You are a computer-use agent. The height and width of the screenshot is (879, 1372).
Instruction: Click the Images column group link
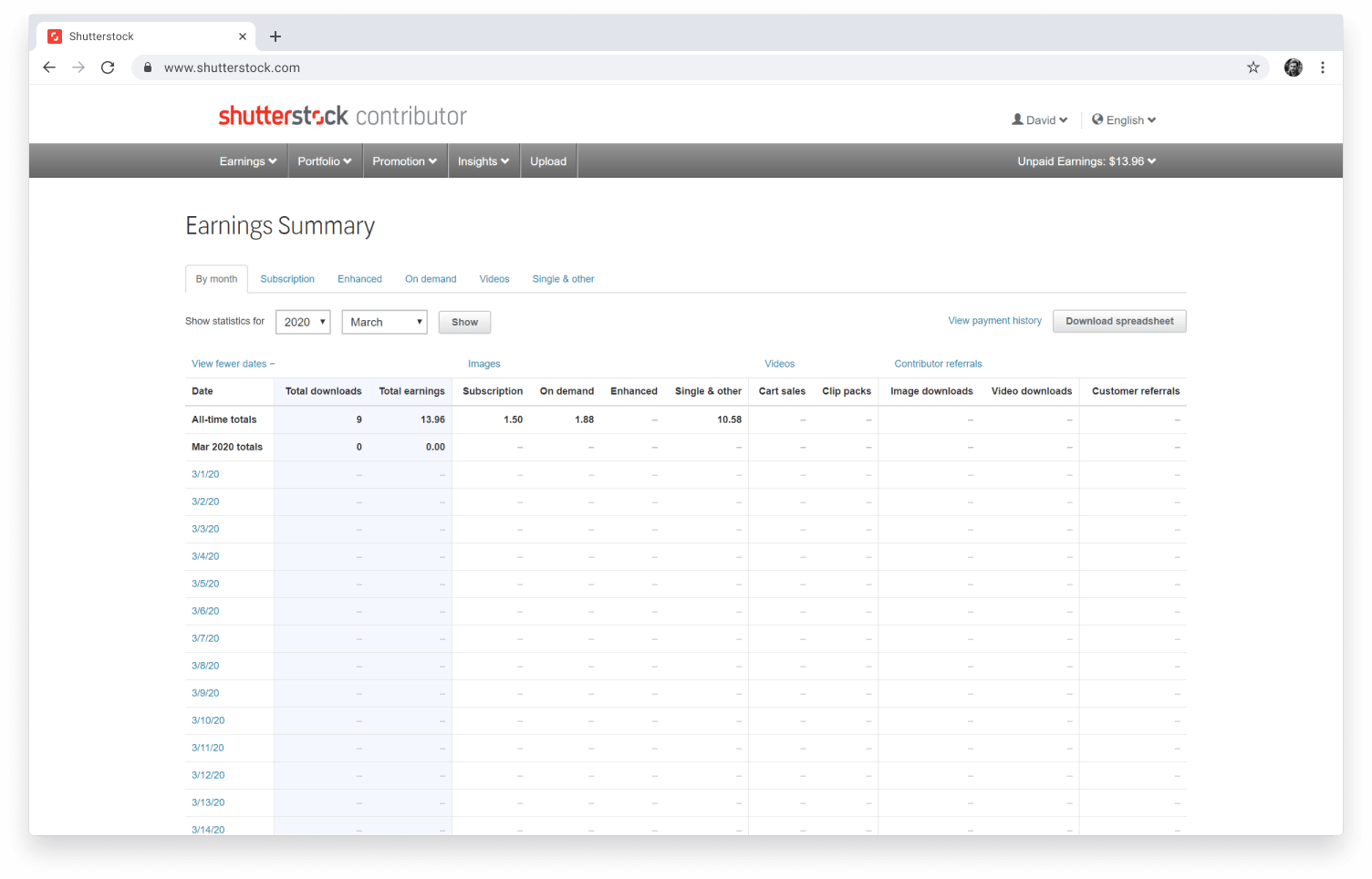coord(483,364)
